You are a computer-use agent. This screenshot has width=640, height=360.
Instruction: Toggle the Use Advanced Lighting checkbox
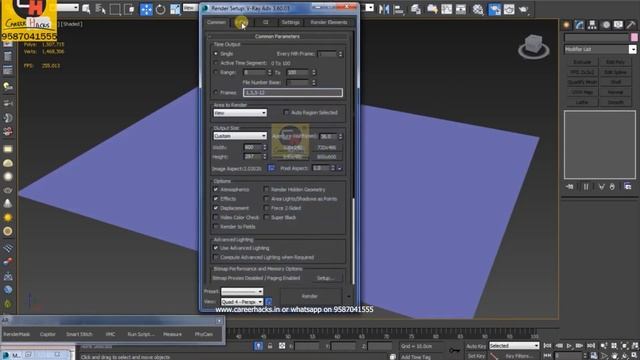[216, 248]
